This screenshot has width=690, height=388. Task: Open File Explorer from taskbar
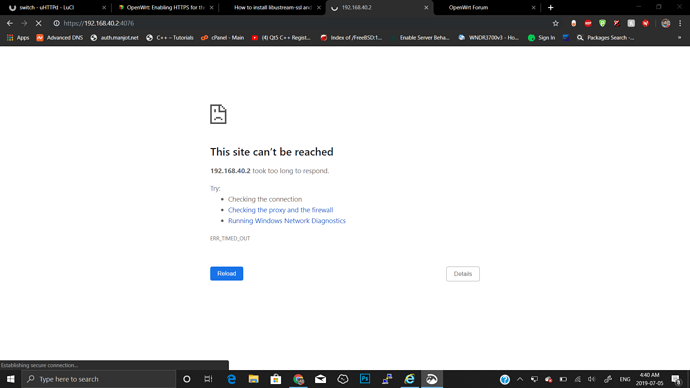click(253, 379)
